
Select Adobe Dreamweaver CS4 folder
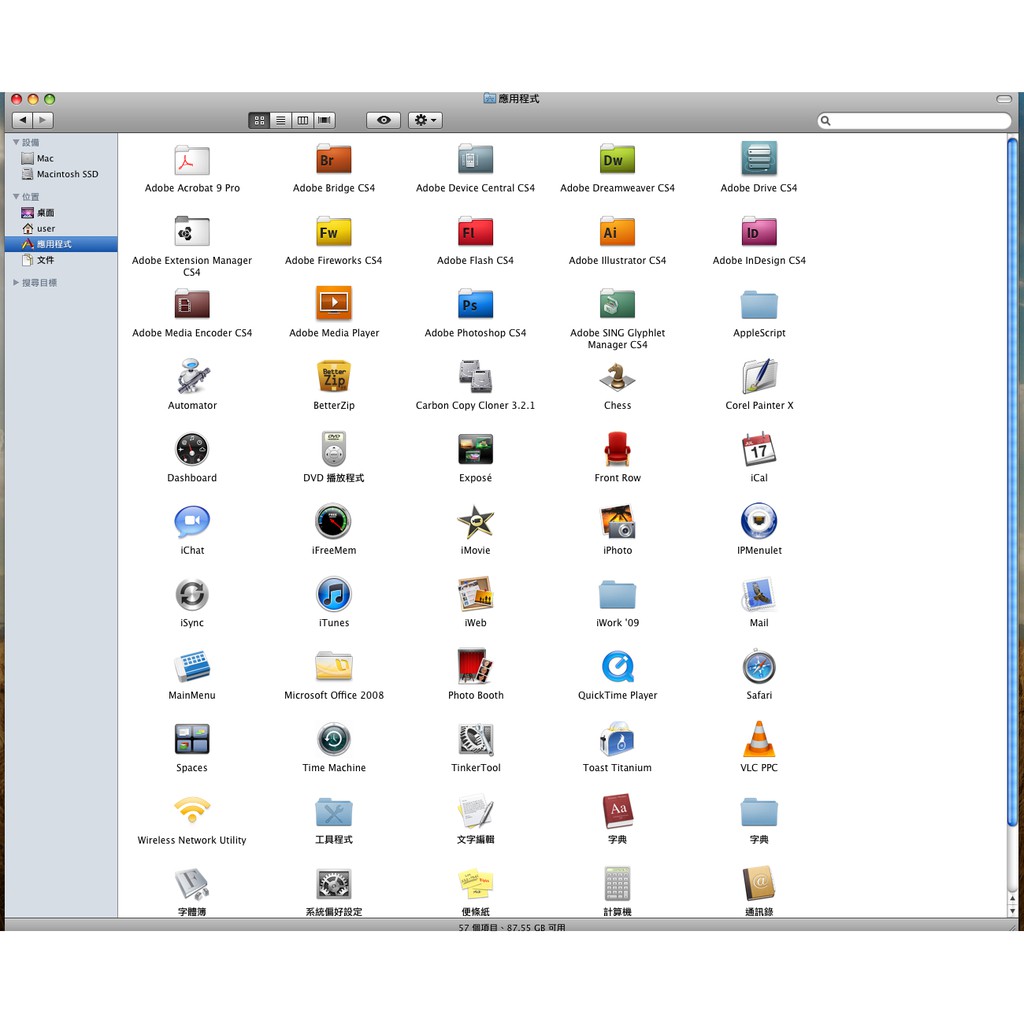[617, 160]
